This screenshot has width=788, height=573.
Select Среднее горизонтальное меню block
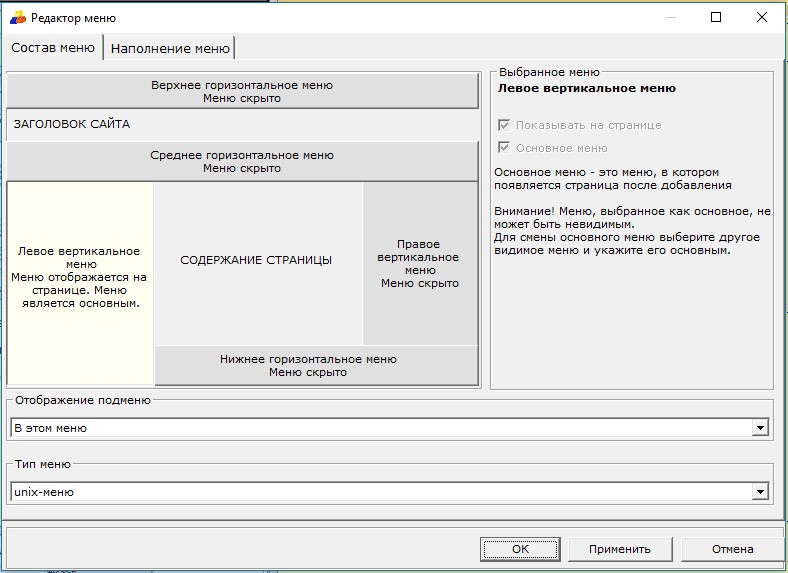pos(242,162)
